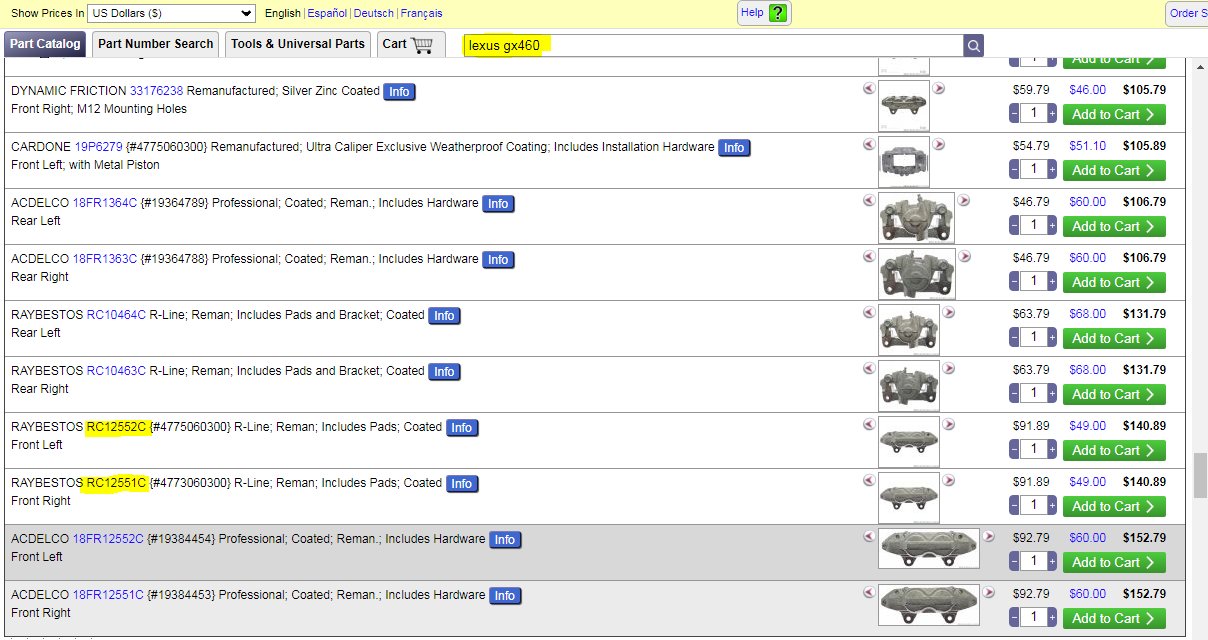Switch language to Français
Viewport: 1208px width, 640px height.
pyautogui.click(x=421, y=13)
